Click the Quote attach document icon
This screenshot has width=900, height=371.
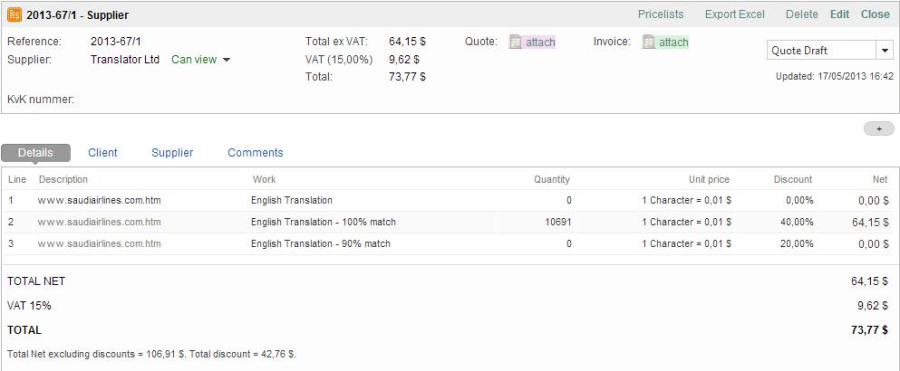(515, 42)
